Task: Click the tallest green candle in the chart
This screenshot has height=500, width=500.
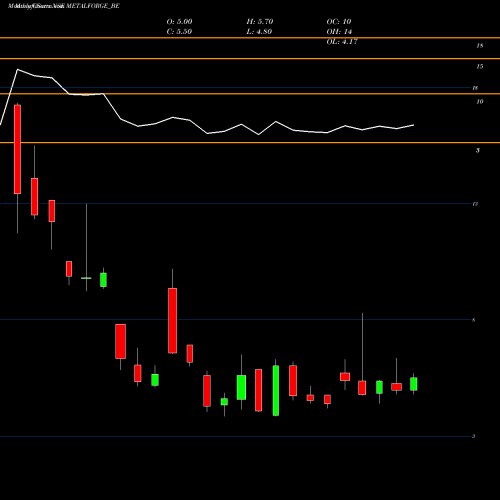Action: pos(276,390)
